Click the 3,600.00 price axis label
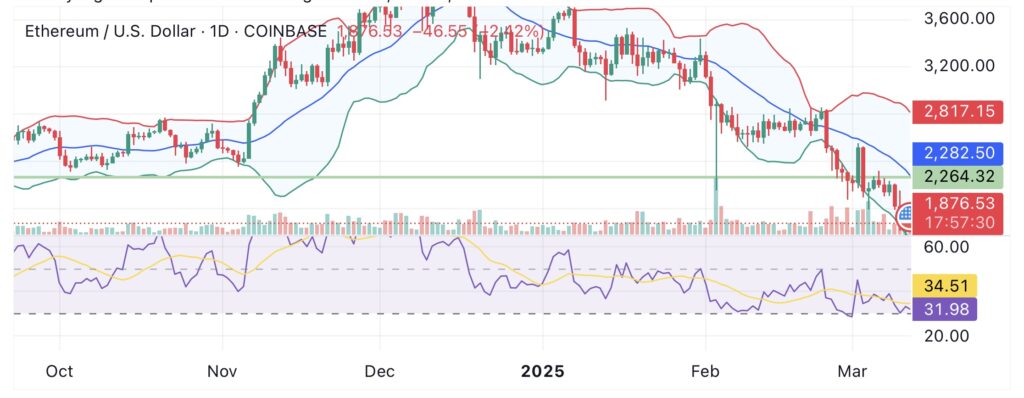 [x=959, y=18]
